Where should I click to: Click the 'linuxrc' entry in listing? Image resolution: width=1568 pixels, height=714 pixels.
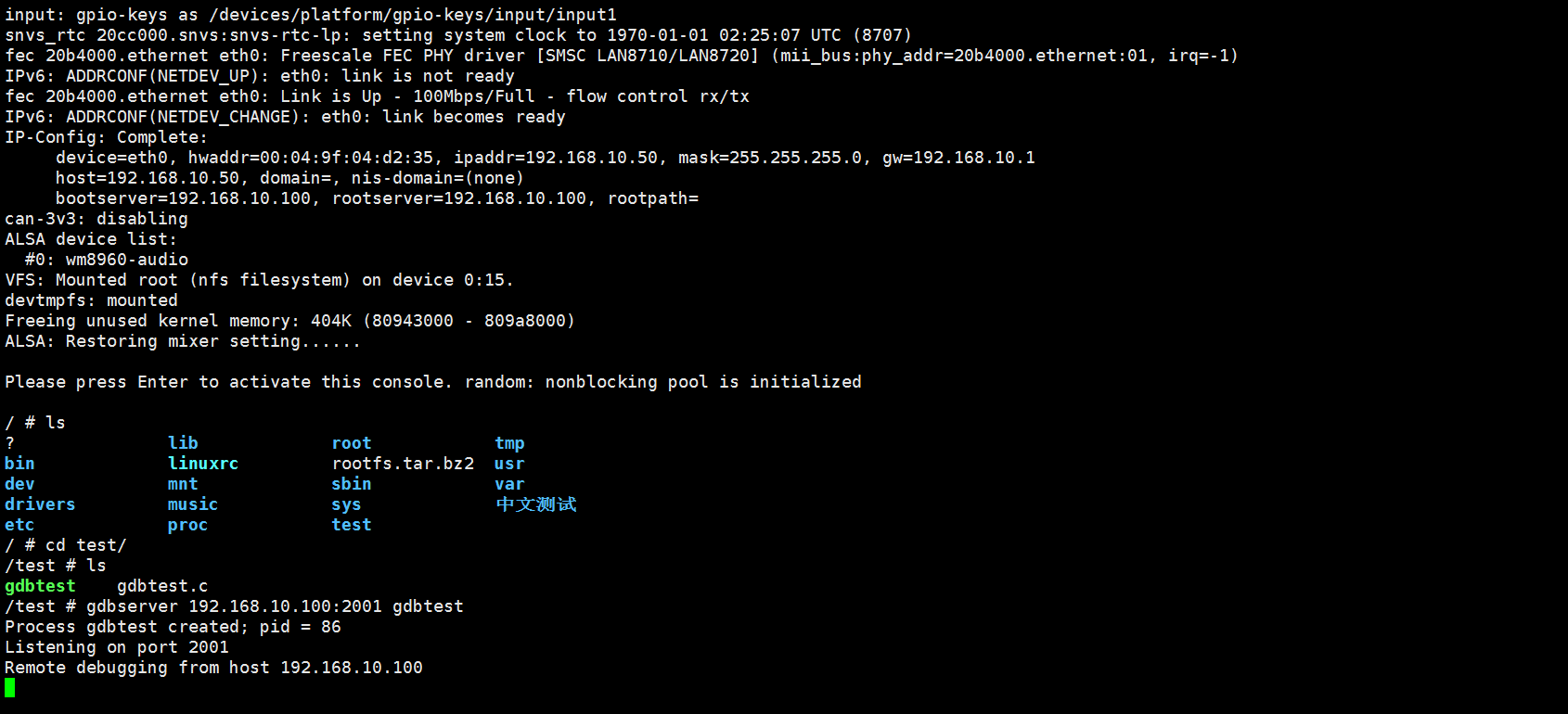[202, 464]
